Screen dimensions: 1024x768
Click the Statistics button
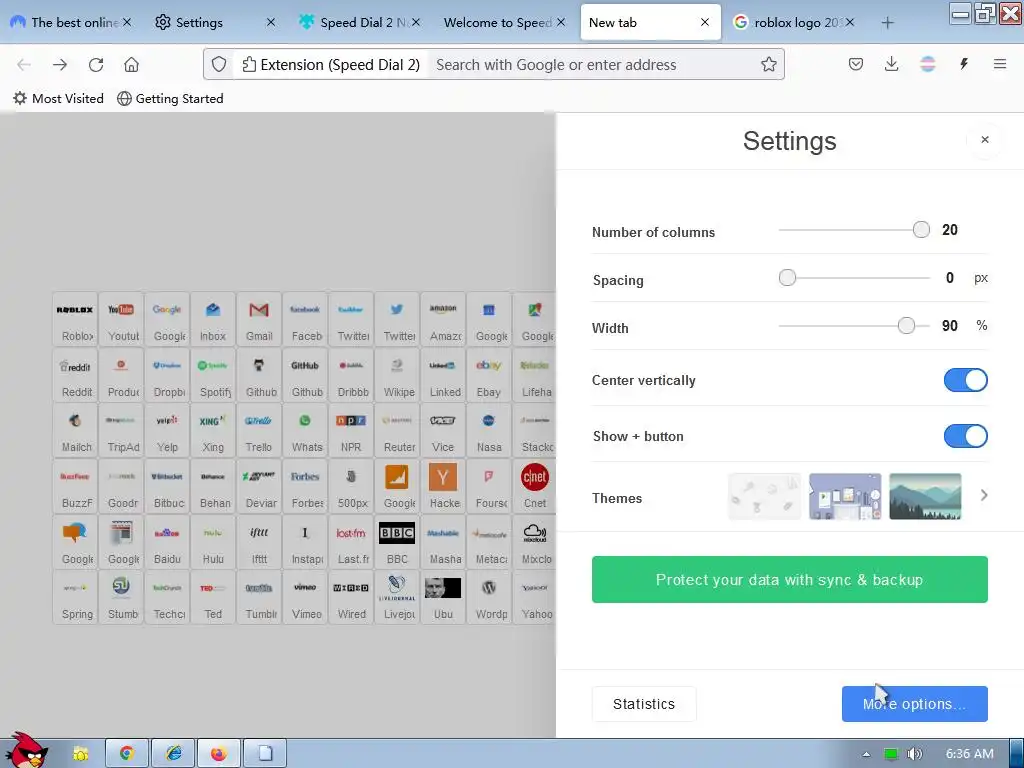(x=644, y=704)
